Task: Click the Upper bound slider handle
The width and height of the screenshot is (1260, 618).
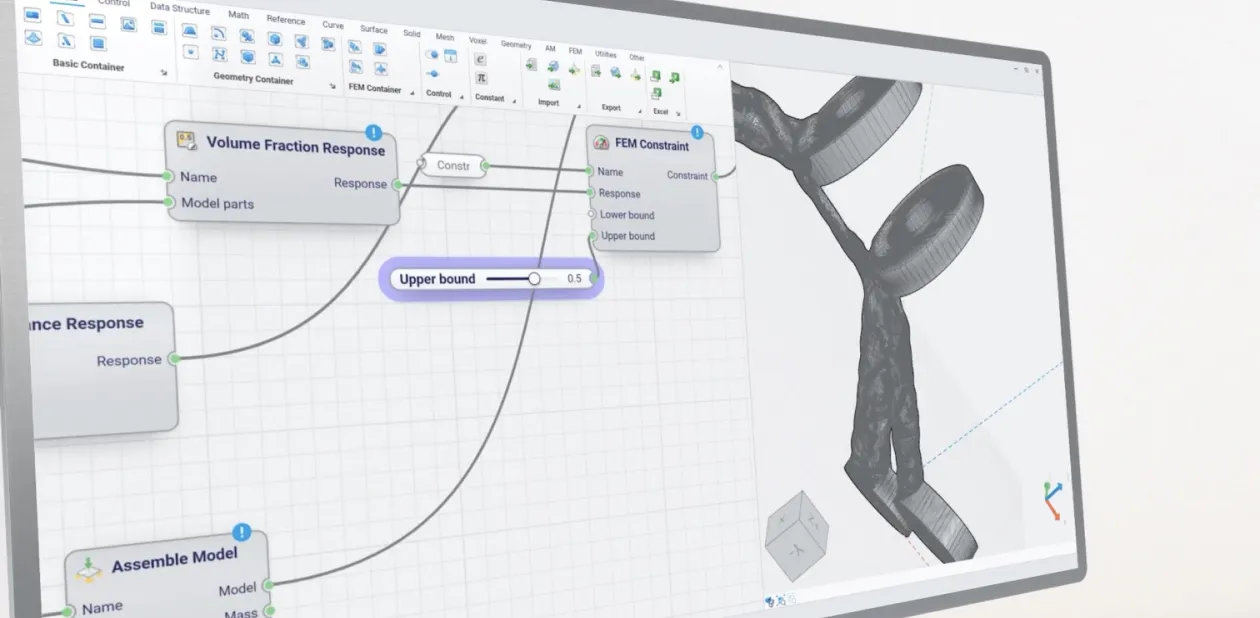Action: click(534, 280)
